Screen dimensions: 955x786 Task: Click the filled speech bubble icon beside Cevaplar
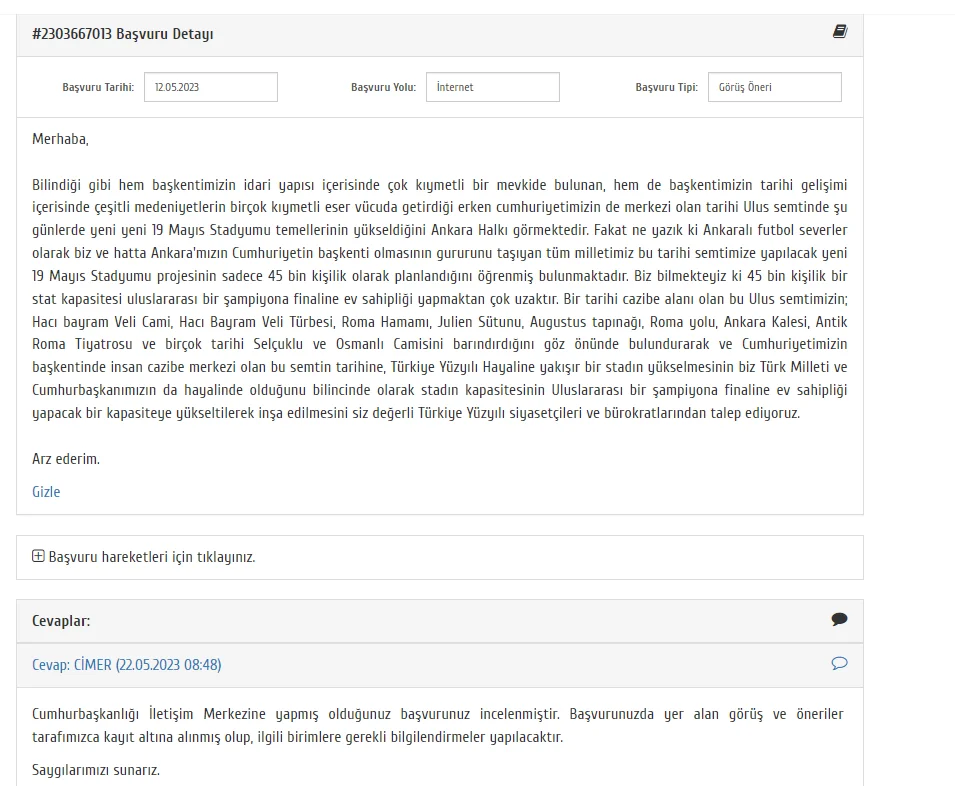(x=839, y=620)
